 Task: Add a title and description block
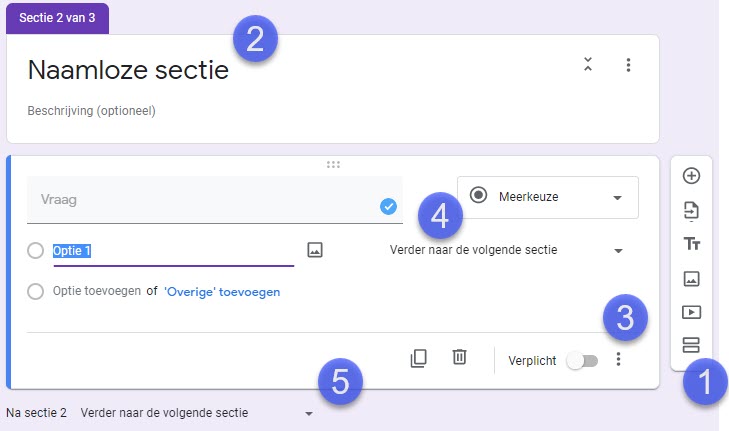tap(691, 244)
